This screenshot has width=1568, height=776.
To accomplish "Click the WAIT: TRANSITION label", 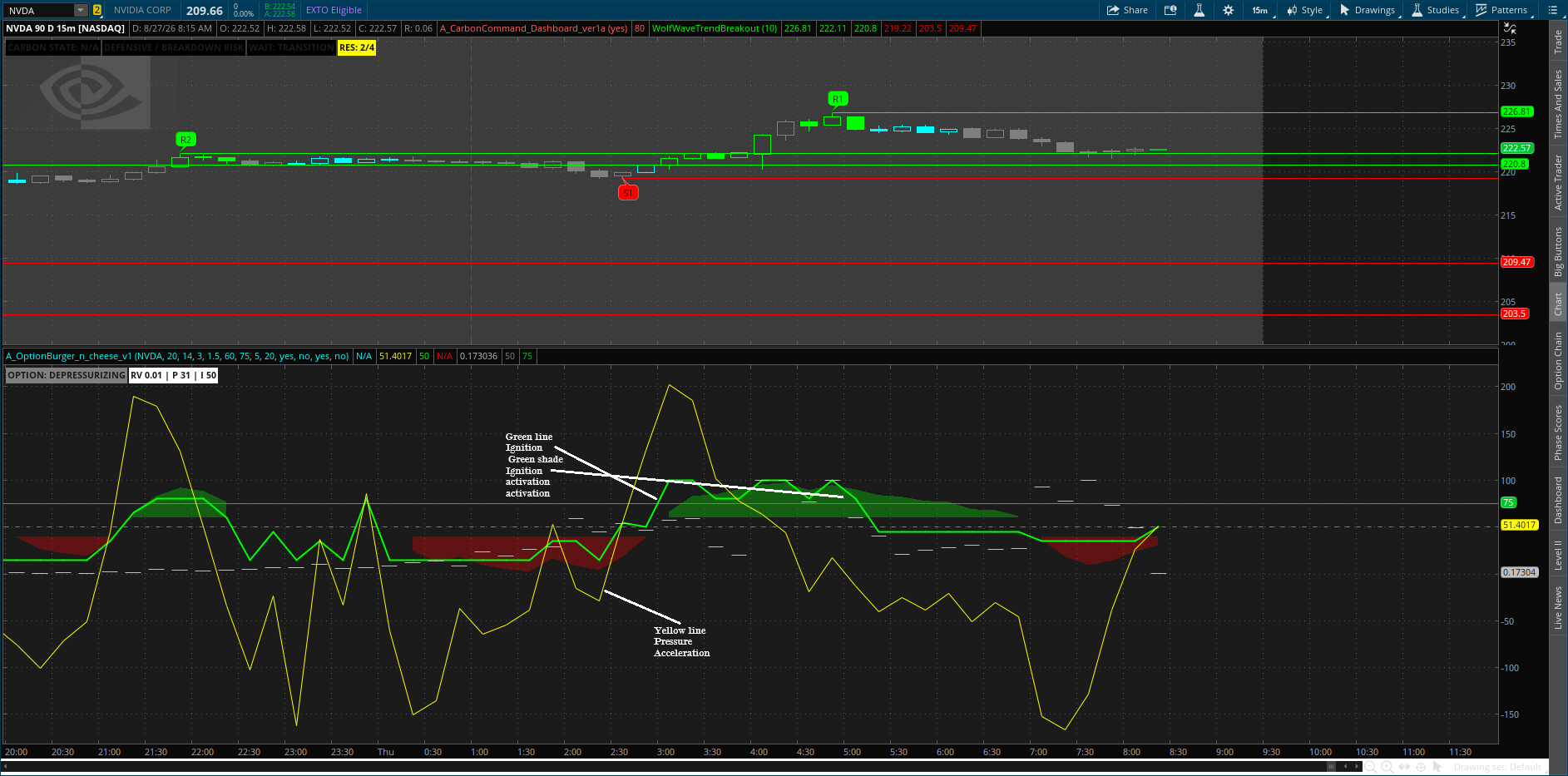I will (291, 47).
